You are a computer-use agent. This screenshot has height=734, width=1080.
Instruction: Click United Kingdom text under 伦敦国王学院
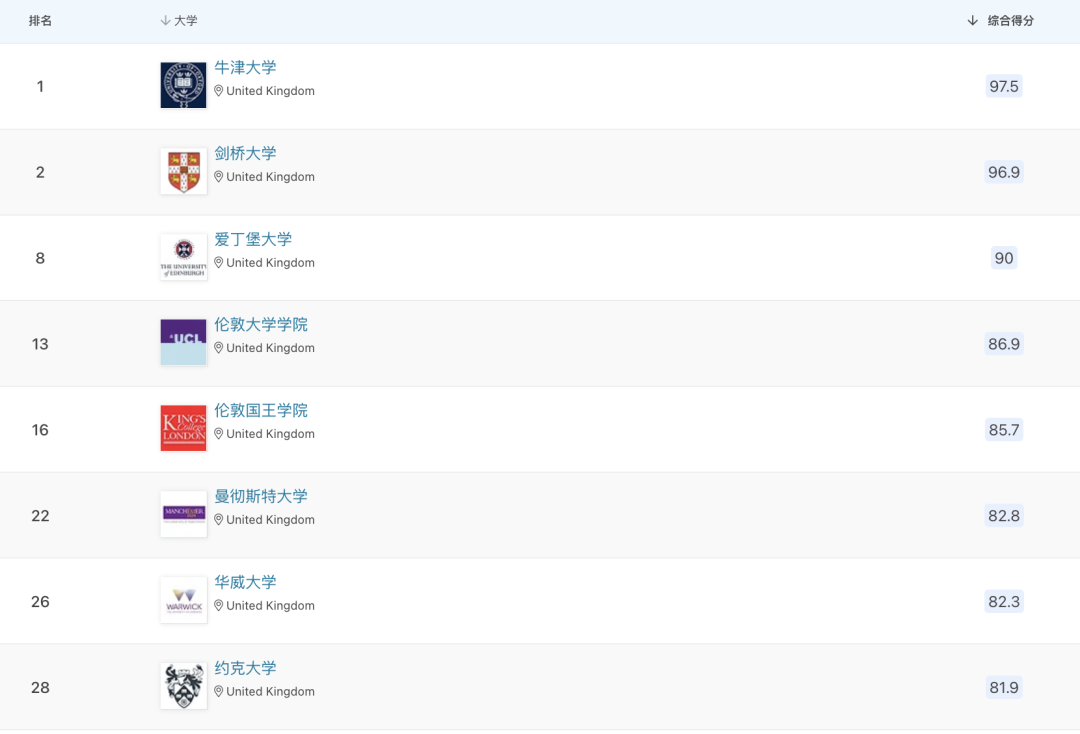[x=270, y=434]
